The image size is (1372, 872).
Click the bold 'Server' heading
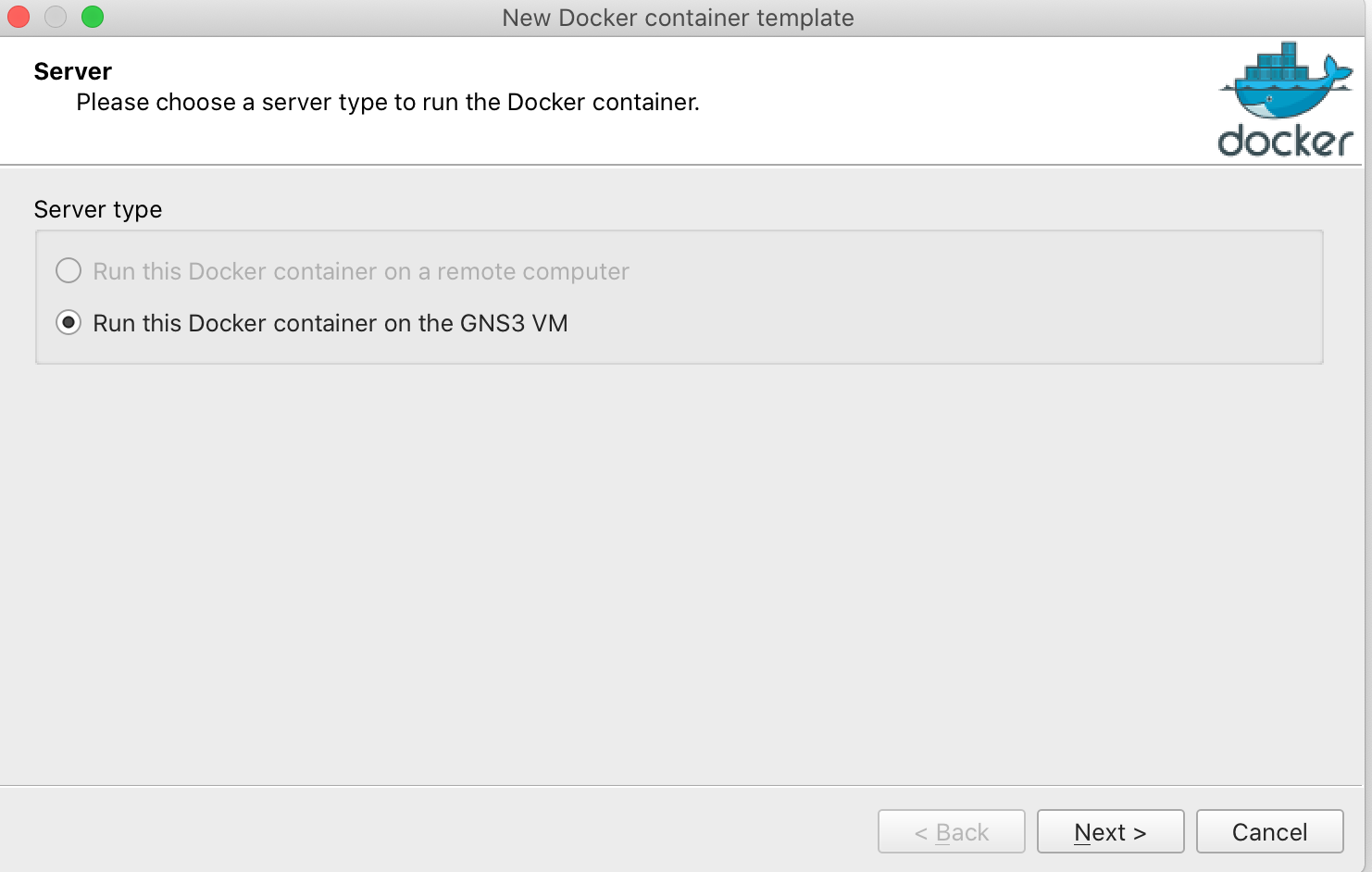click(x=72, y=70)
